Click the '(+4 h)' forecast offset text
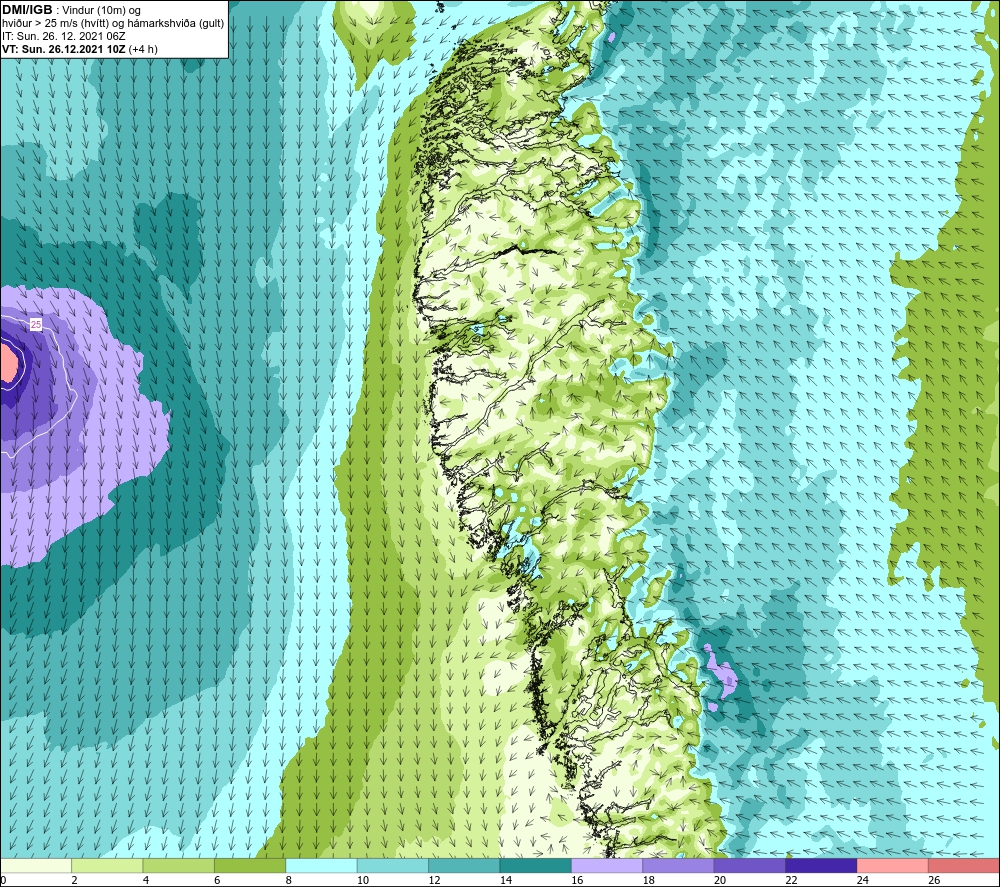Viewport: 1000px width, 887px height. pyautogui.click(x=143, y=49)
